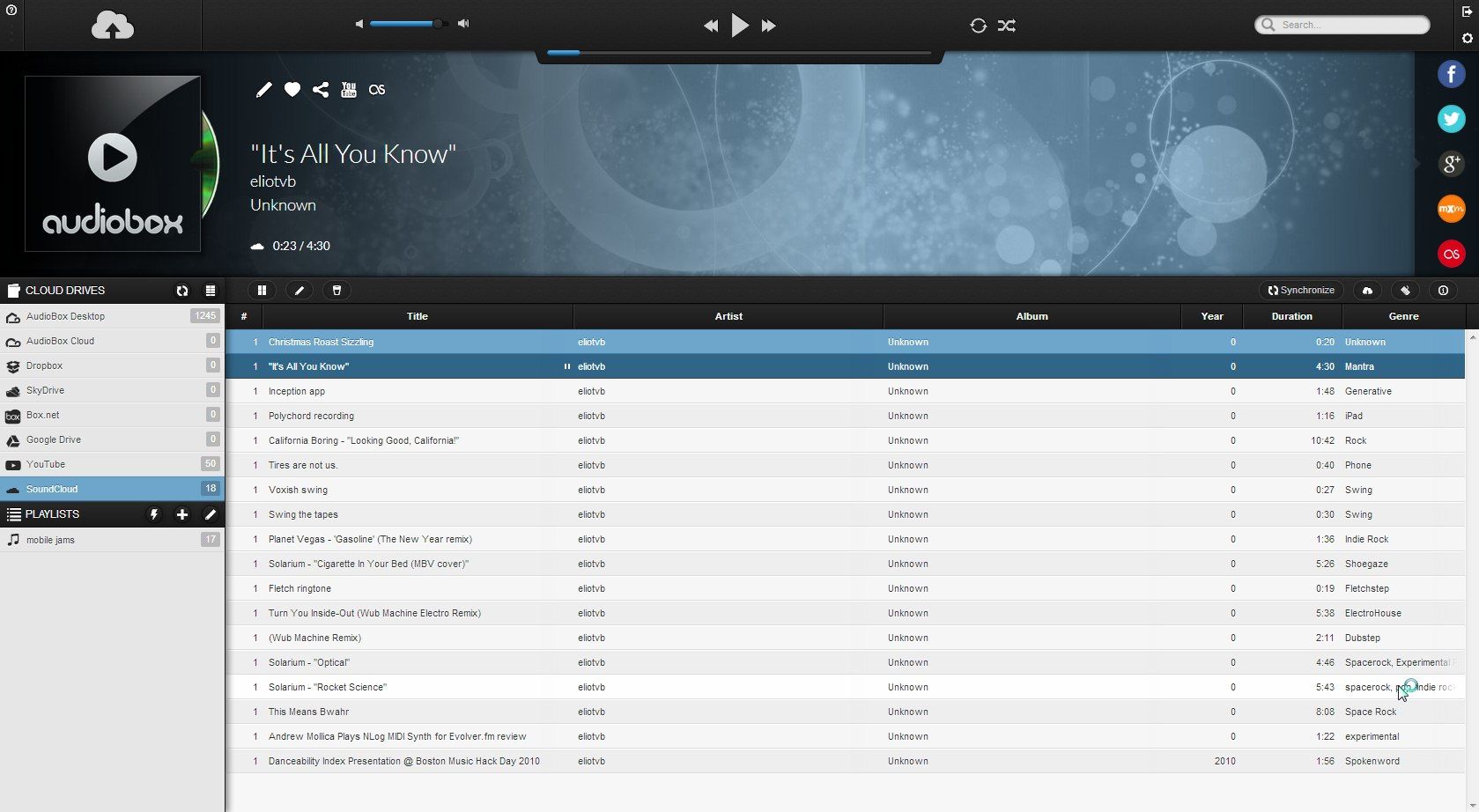1479x812 pixels.
Task: Open the Last.fm scrobble icon
Action: click(377, 89)
